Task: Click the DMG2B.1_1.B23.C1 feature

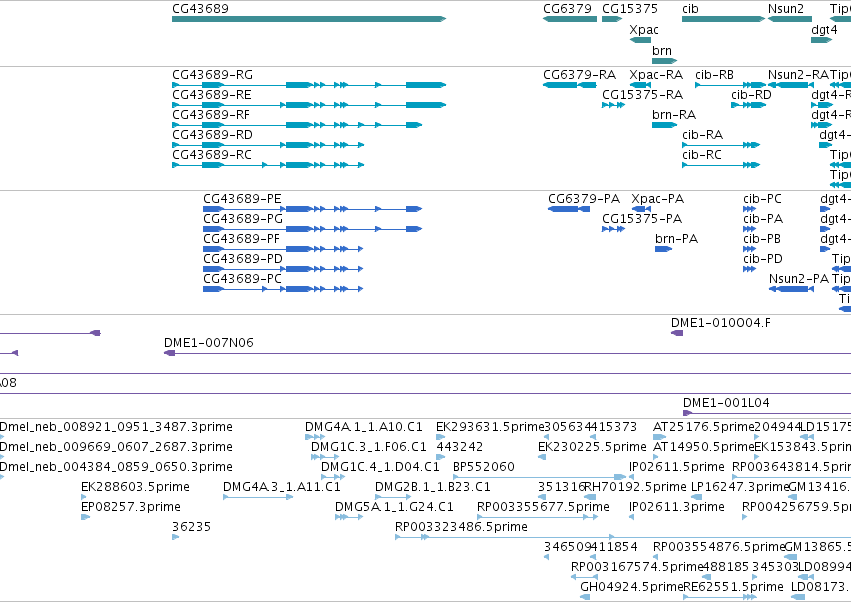Action: 393,497
